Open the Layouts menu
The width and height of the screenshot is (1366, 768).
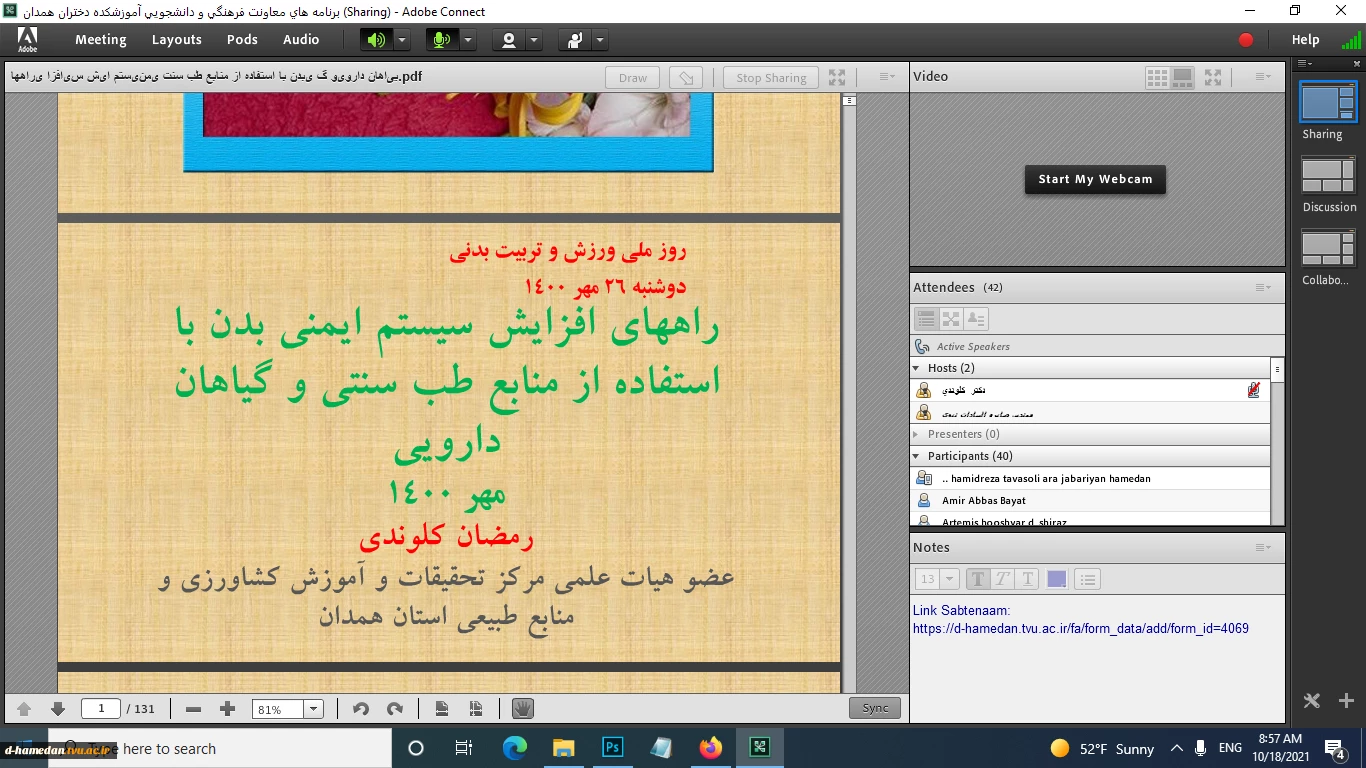[x=177, y=40]
